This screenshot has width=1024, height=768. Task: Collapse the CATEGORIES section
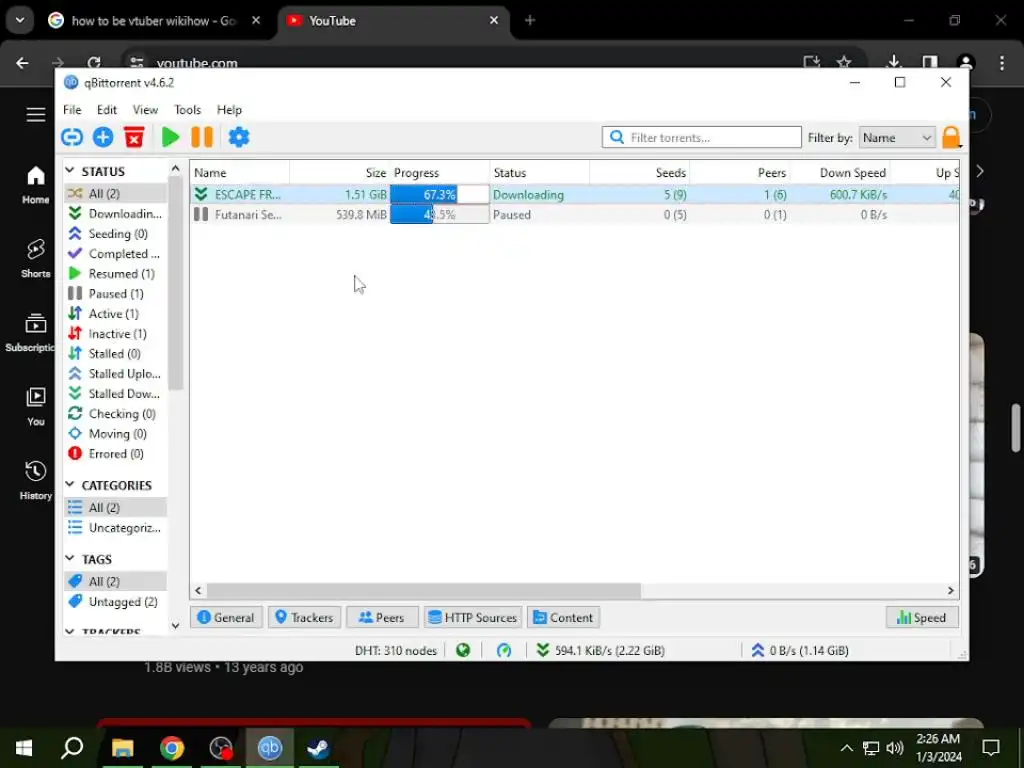point(70,485)
